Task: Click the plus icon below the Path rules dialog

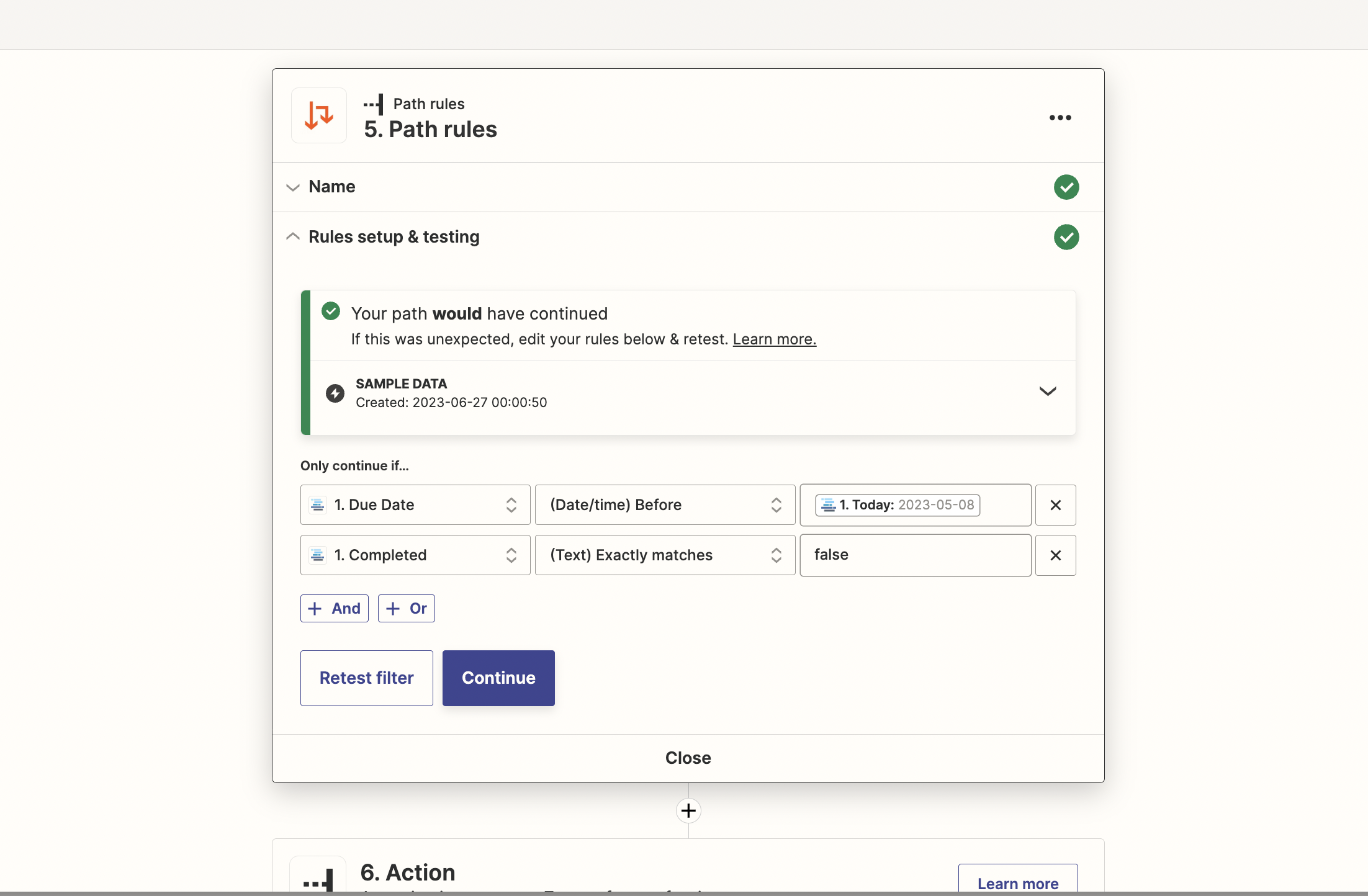Action: tap(688, 810)
